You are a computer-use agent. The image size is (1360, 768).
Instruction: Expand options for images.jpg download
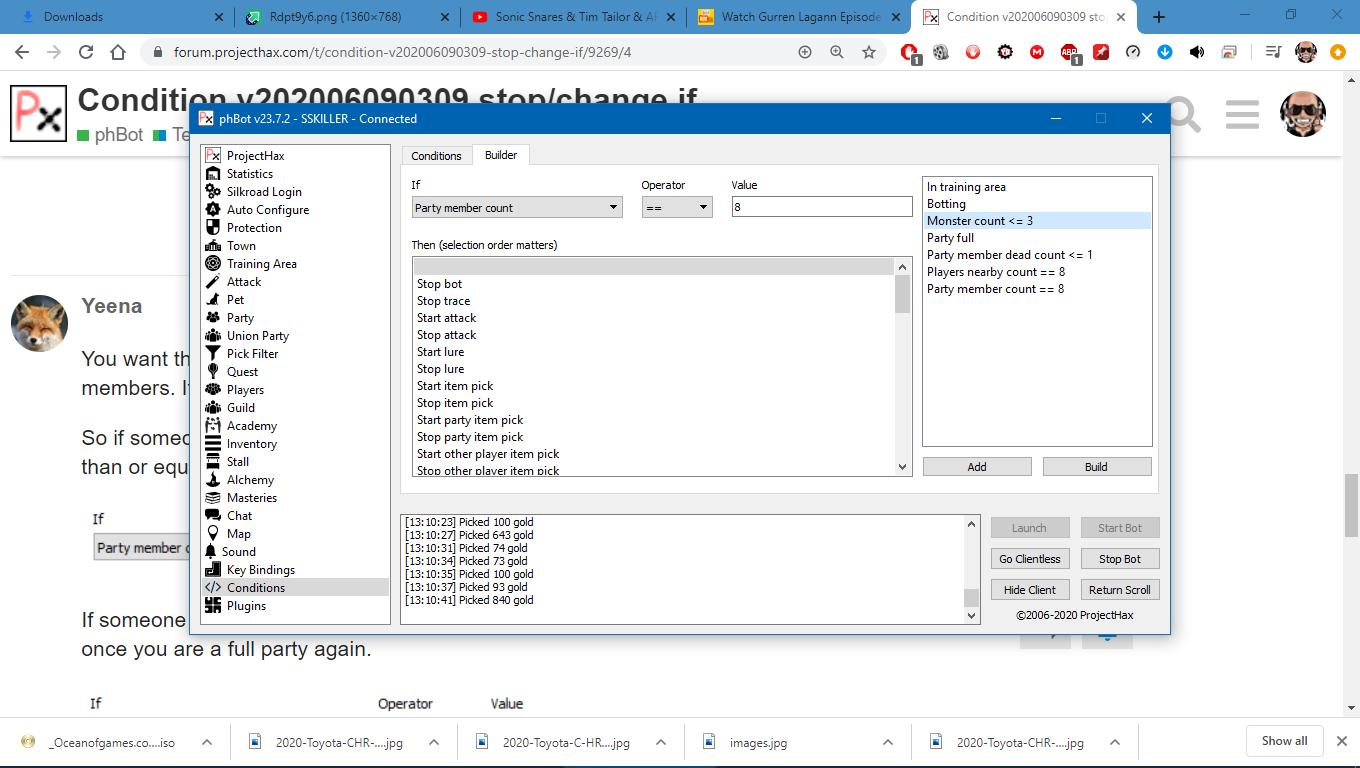pos(887,743)
